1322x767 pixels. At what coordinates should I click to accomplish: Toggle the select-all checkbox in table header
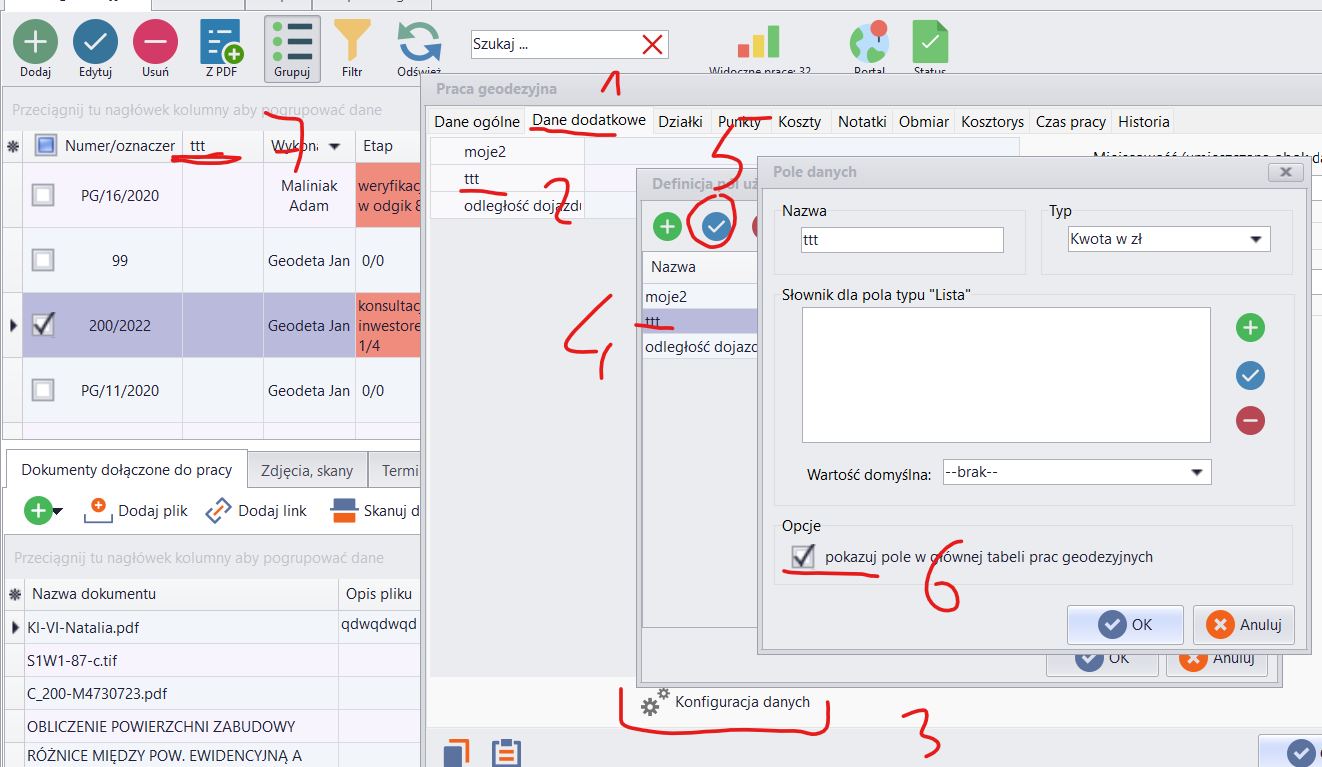45,146
